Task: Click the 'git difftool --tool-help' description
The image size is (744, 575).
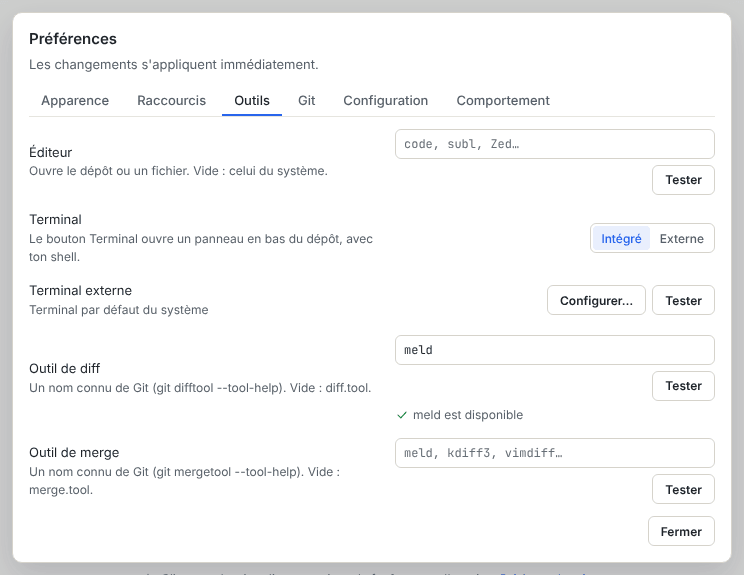Action: 200,388
